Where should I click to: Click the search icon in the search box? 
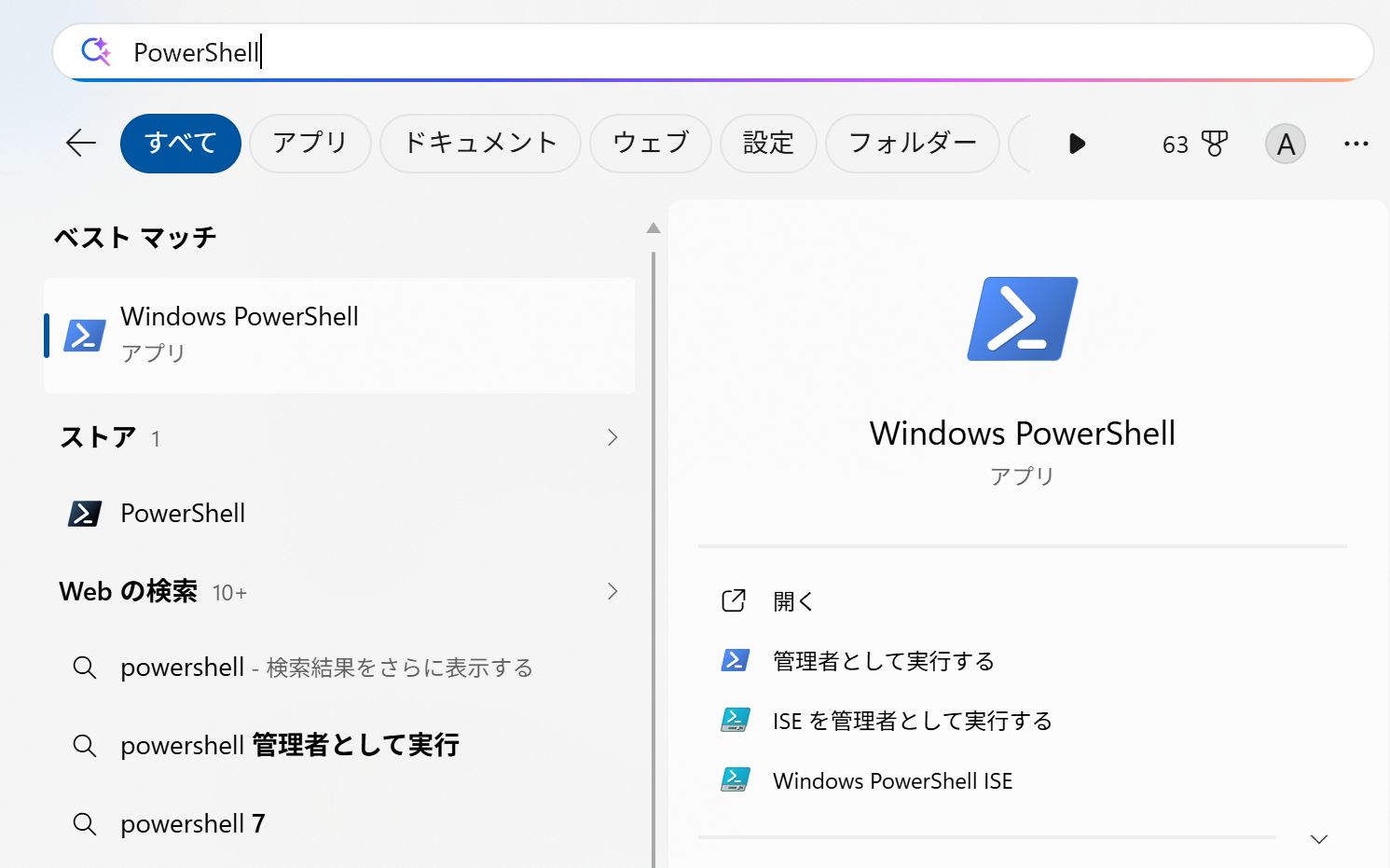[96, 51]
